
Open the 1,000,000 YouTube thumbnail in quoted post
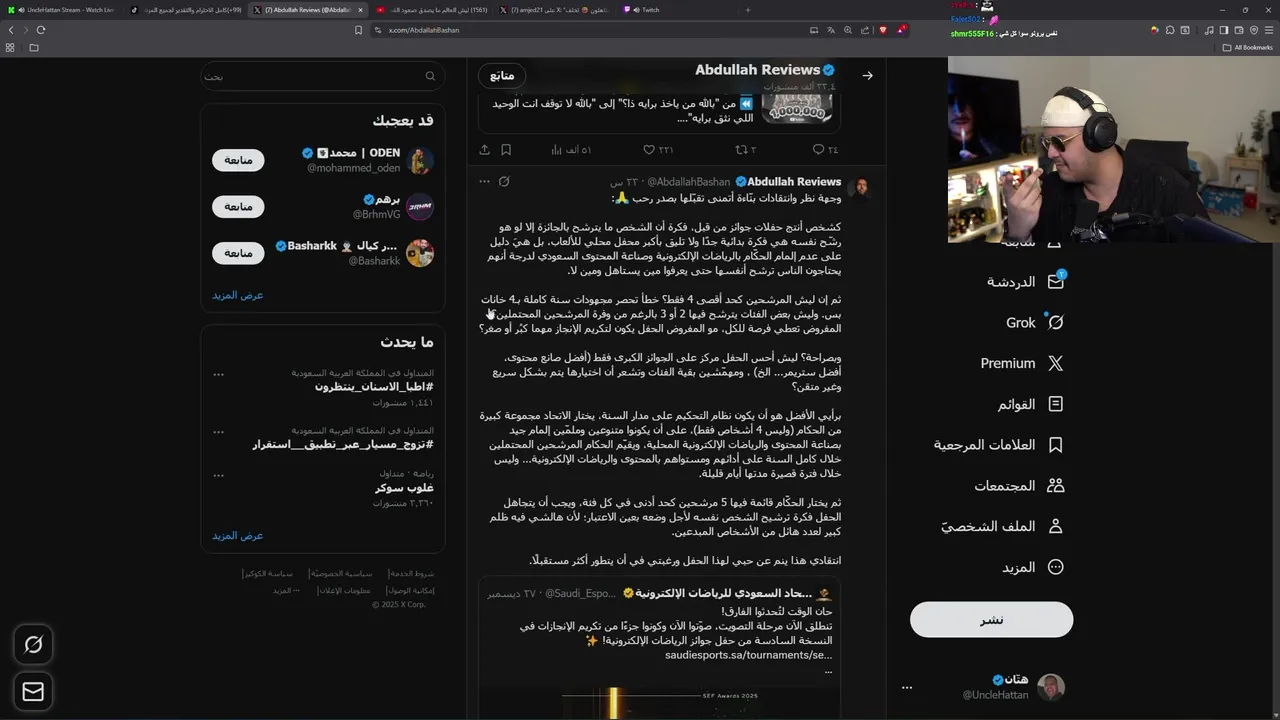click(797, 107)
